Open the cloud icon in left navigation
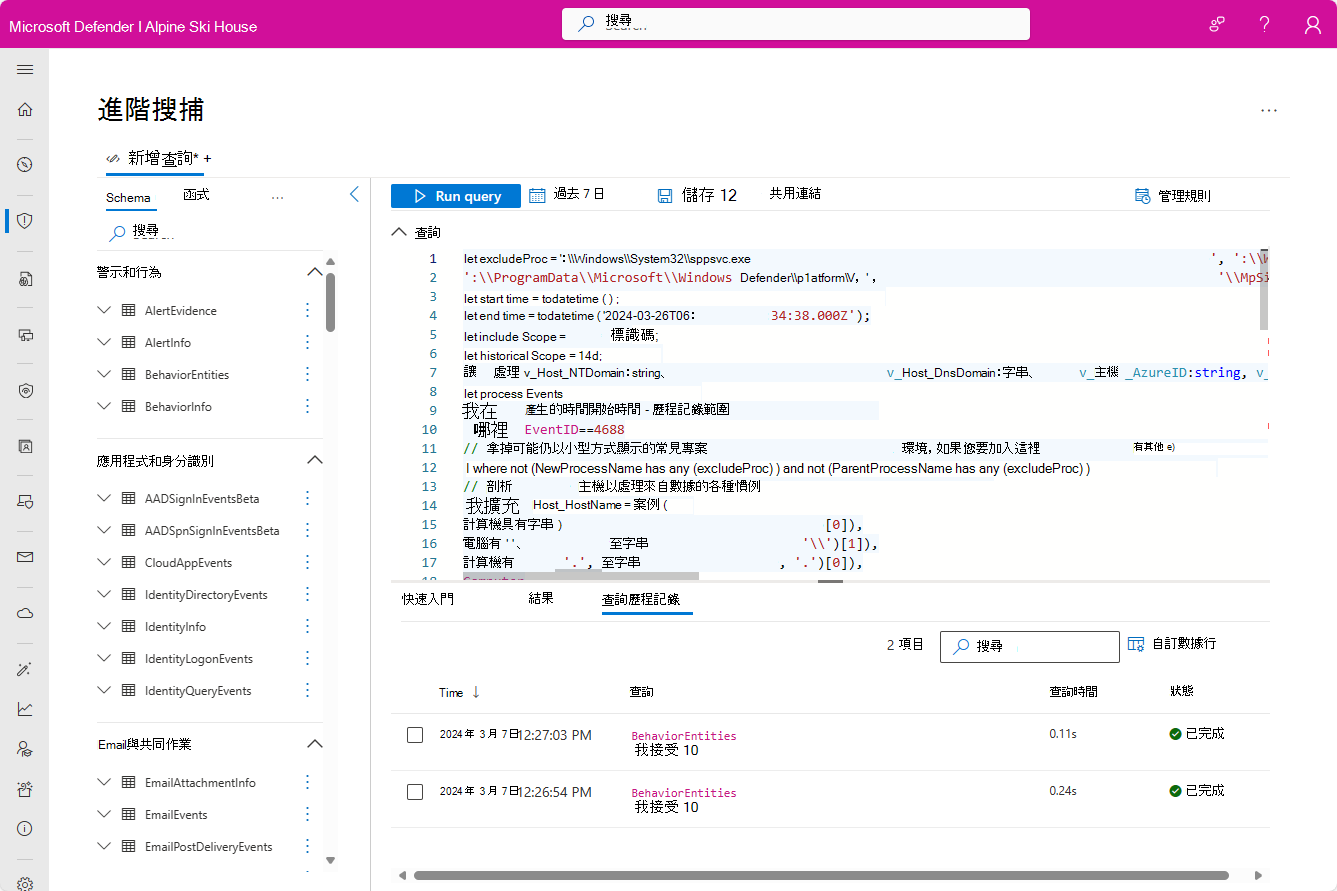Viewport: 1337px width, 891px height. click(x=25, y=613)
